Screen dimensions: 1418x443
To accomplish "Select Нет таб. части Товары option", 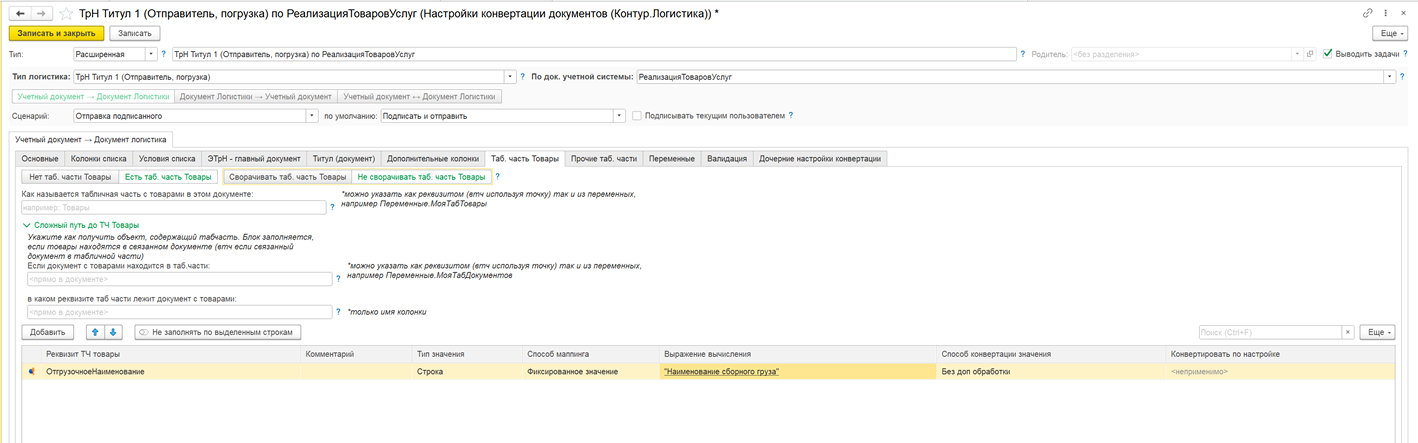I will [70, 177].
